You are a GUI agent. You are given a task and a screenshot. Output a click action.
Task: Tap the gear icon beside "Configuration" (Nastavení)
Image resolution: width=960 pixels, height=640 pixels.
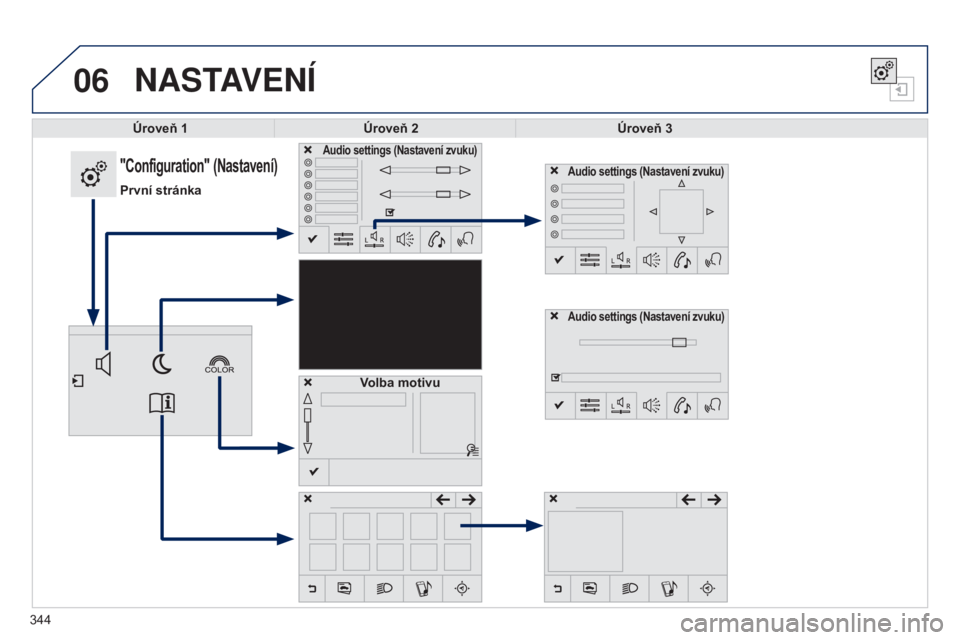pyautogui.click(x=93, y=175)
